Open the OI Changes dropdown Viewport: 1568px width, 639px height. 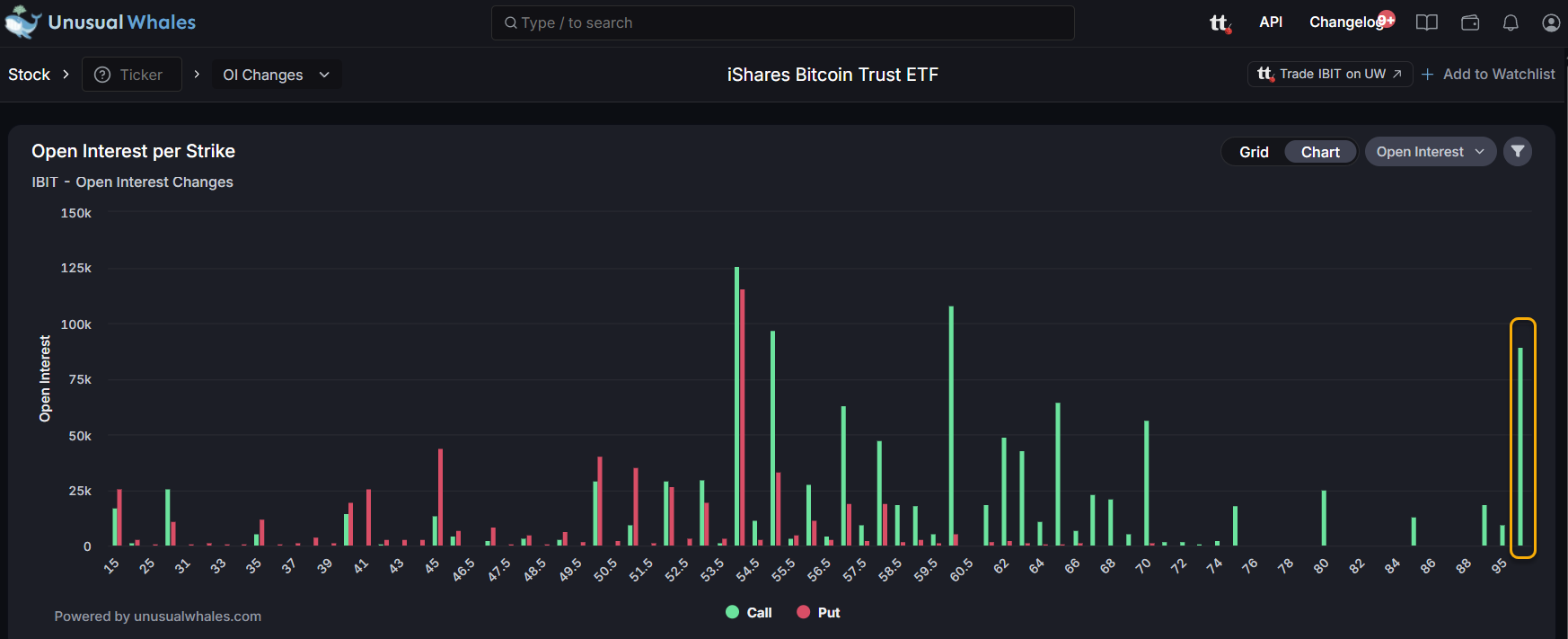point(277,75)
